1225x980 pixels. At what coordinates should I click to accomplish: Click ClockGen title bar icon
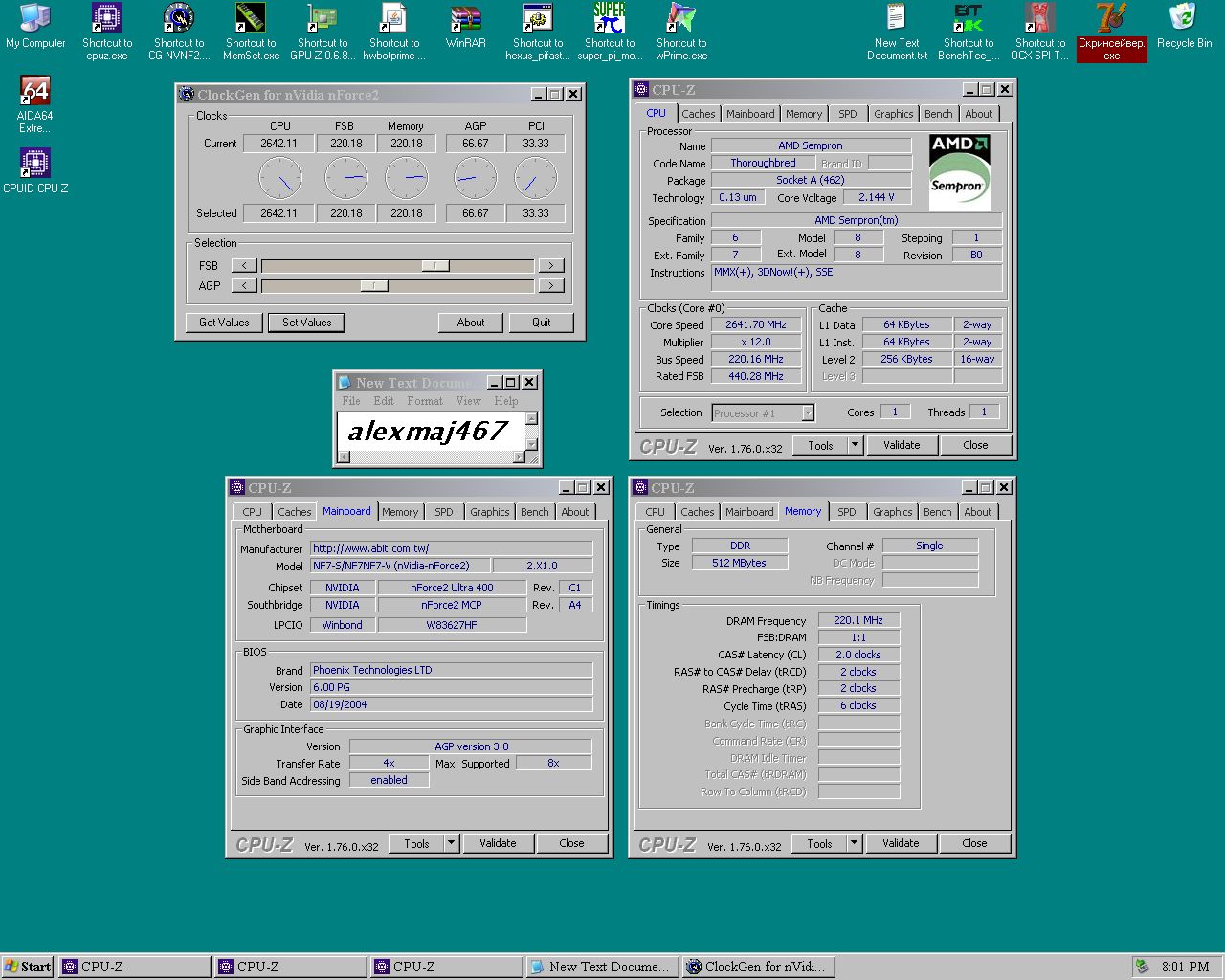(x=187, y=94)
